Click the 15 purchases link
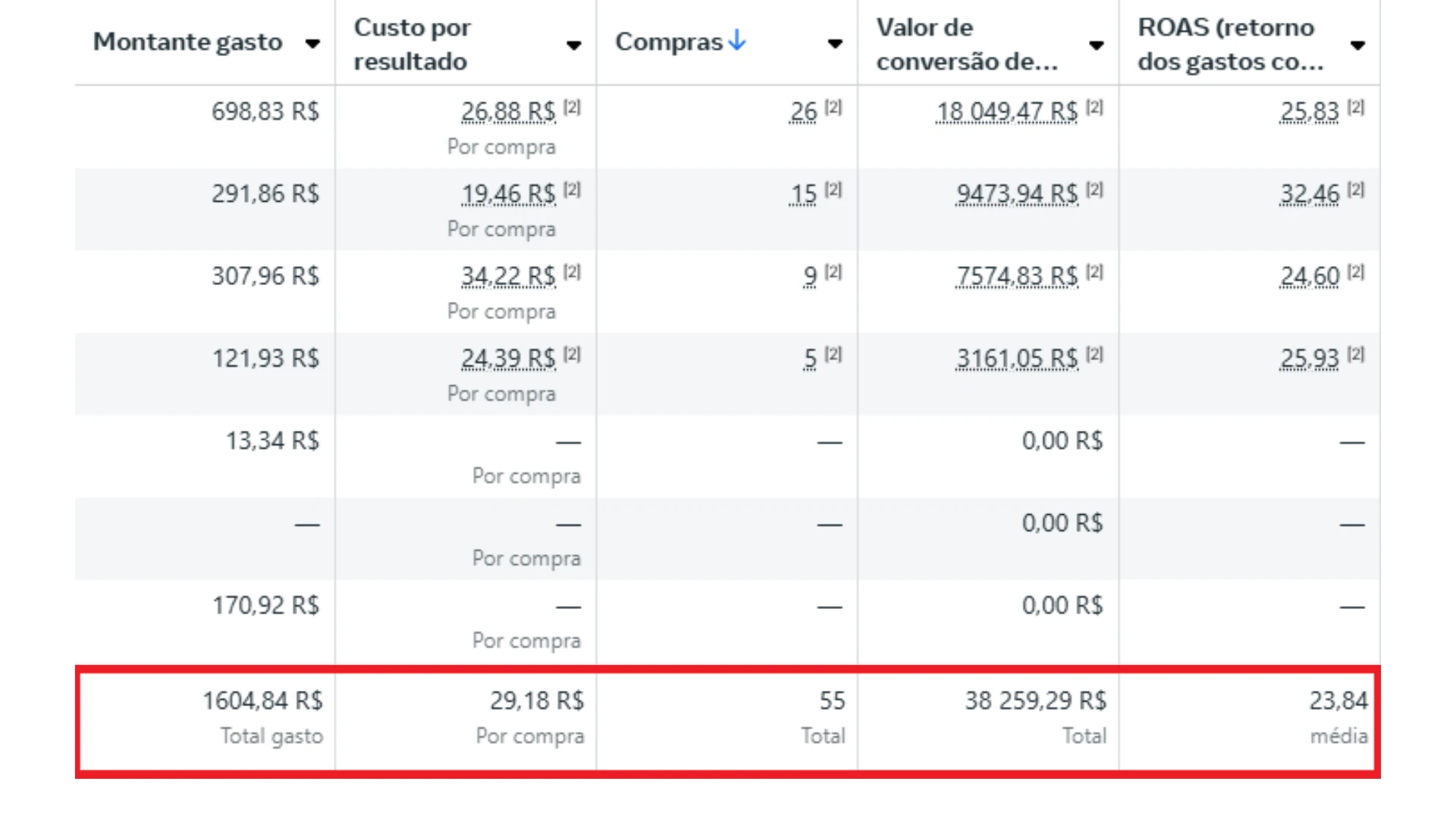Viewport: 1456px width, 819px height. (x=802, y=194)
